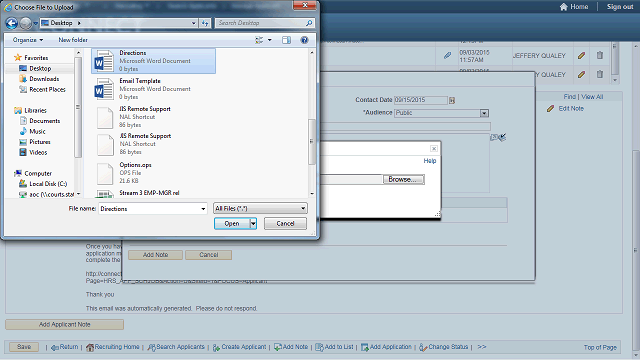Click the Back arrow in upload dialog
The image size is (640, 360).
click(12, 23)
